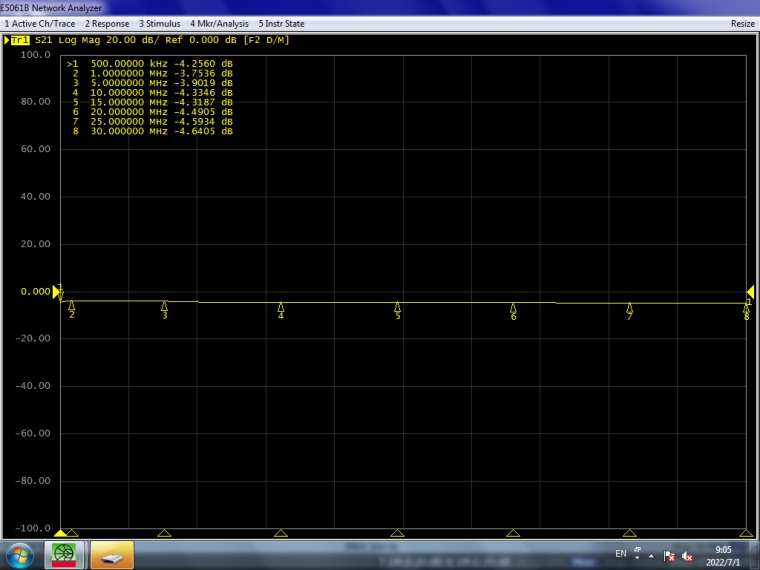Image resolution: width=760 pixels, height=570 pixels.
Task: Click marker 3 on the trace
Action: (x=164, y=310)
